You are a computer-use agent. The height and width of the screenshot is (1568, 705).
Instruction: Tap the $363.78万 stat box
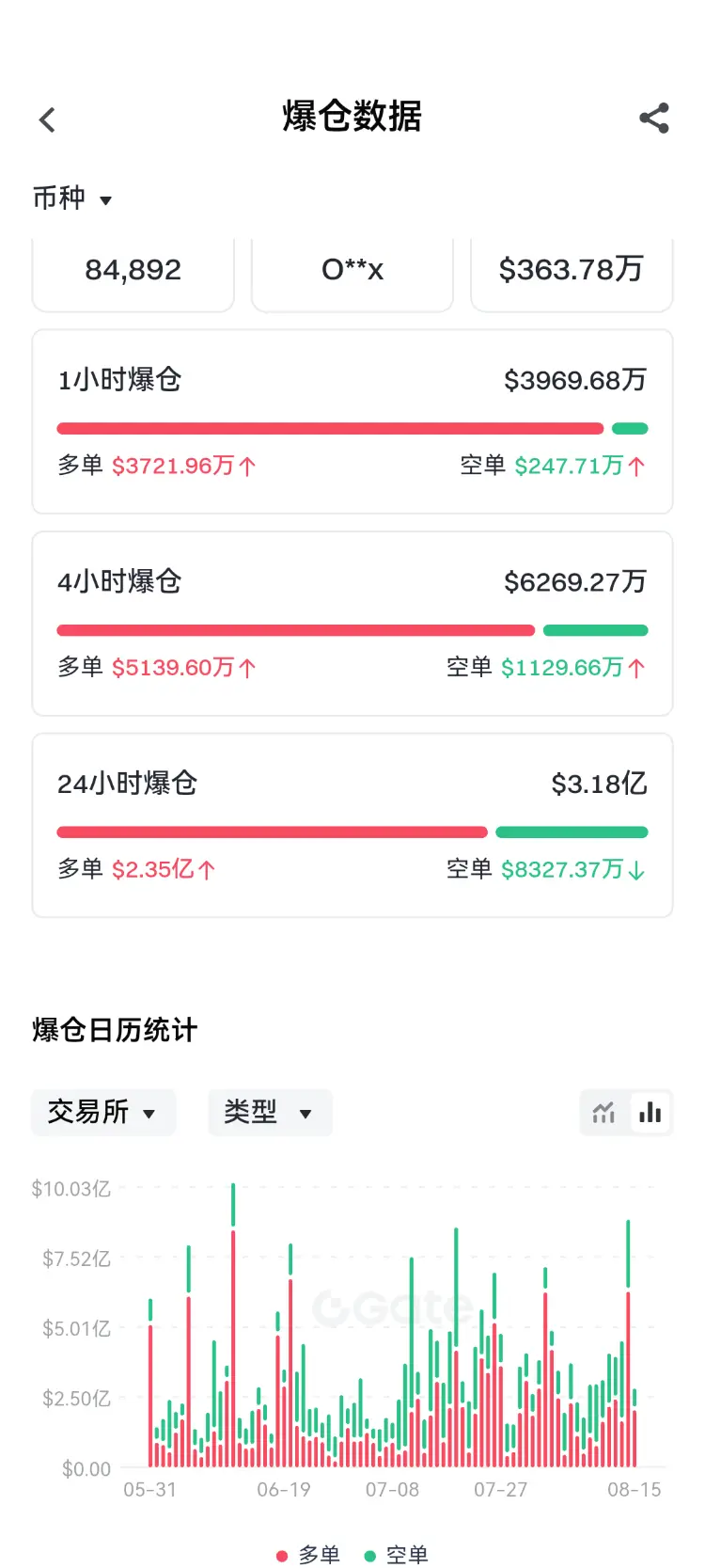click(572, 273)
